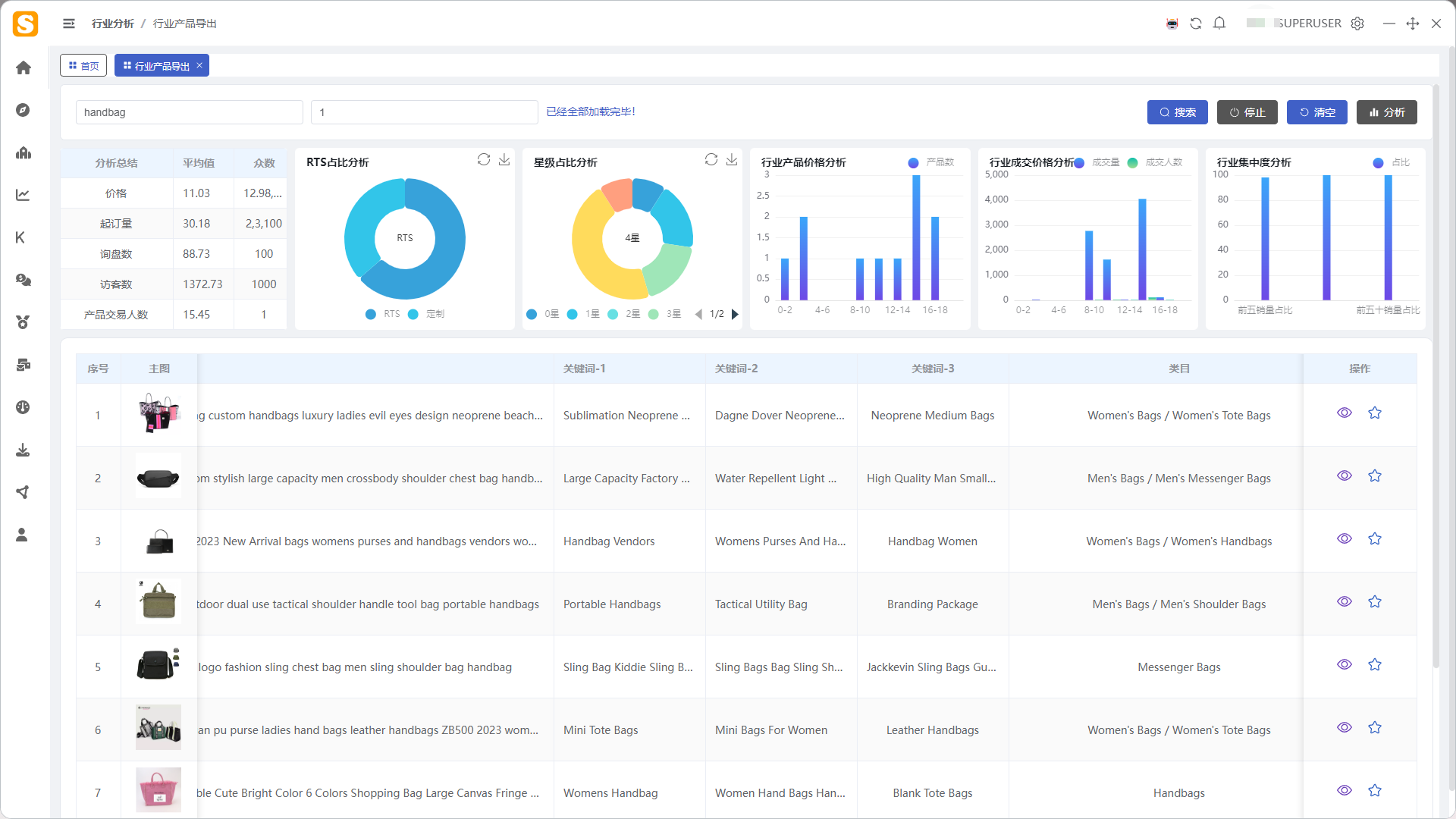Viewport: 1456px width, 819px height.
Task: Click the 类目 column header
Action: pyautogui.click(x=1179, y=369)
